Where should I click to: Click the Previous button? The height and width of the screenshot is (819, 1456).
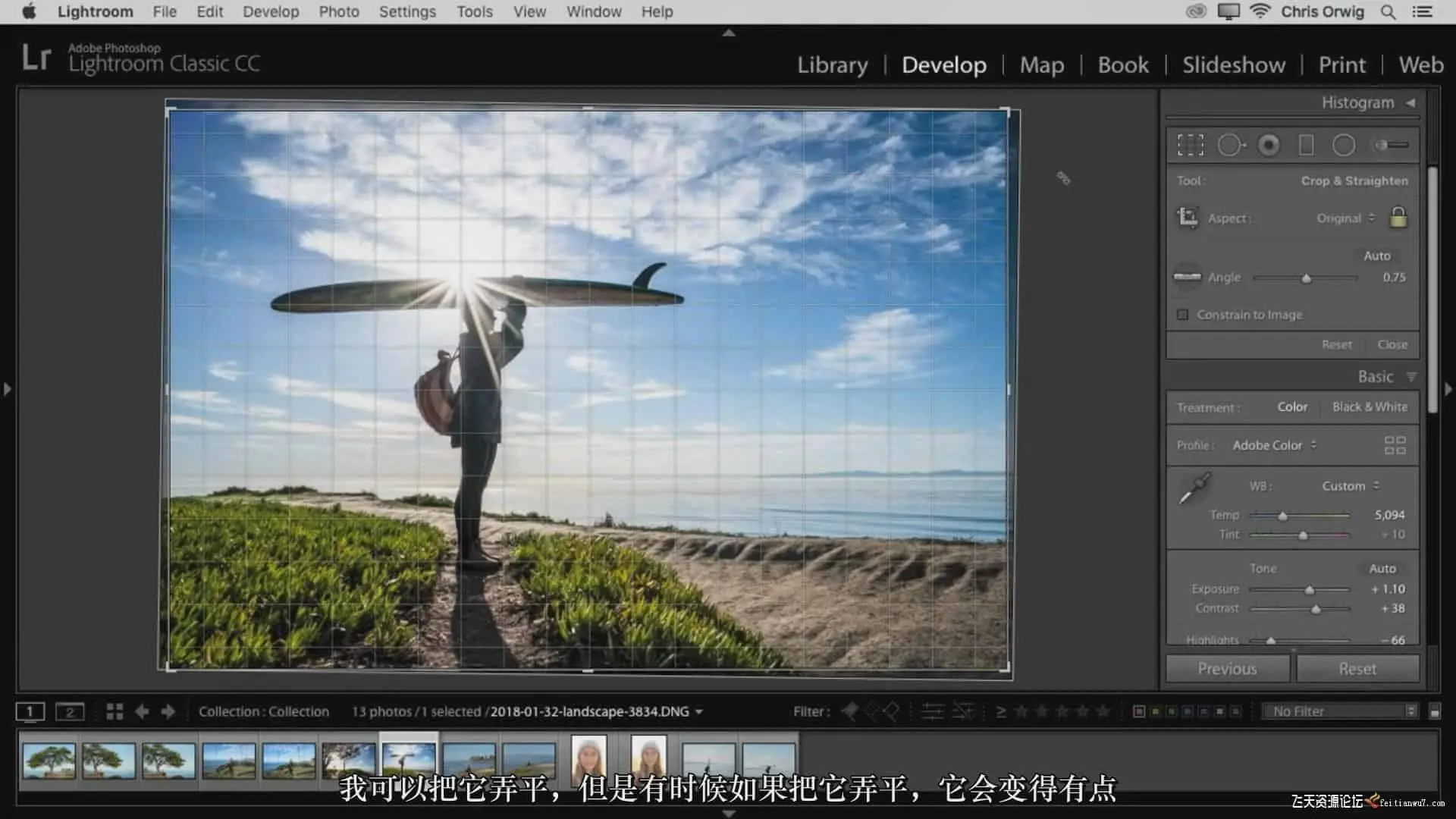(1227, 669)
